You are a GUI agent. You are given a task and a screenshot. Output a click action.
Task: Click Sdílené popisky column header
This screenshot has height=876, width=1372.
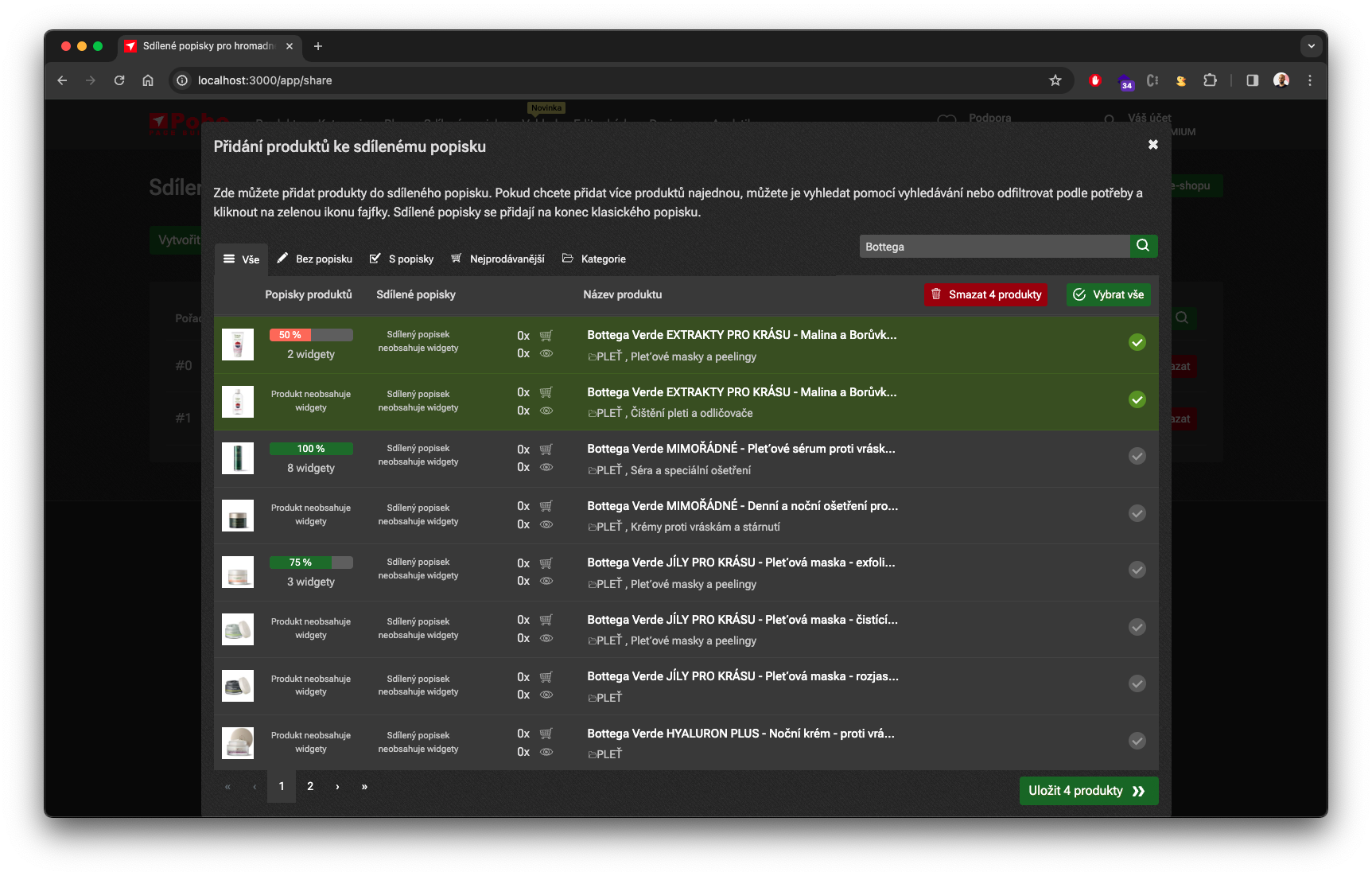click(416, 294)
